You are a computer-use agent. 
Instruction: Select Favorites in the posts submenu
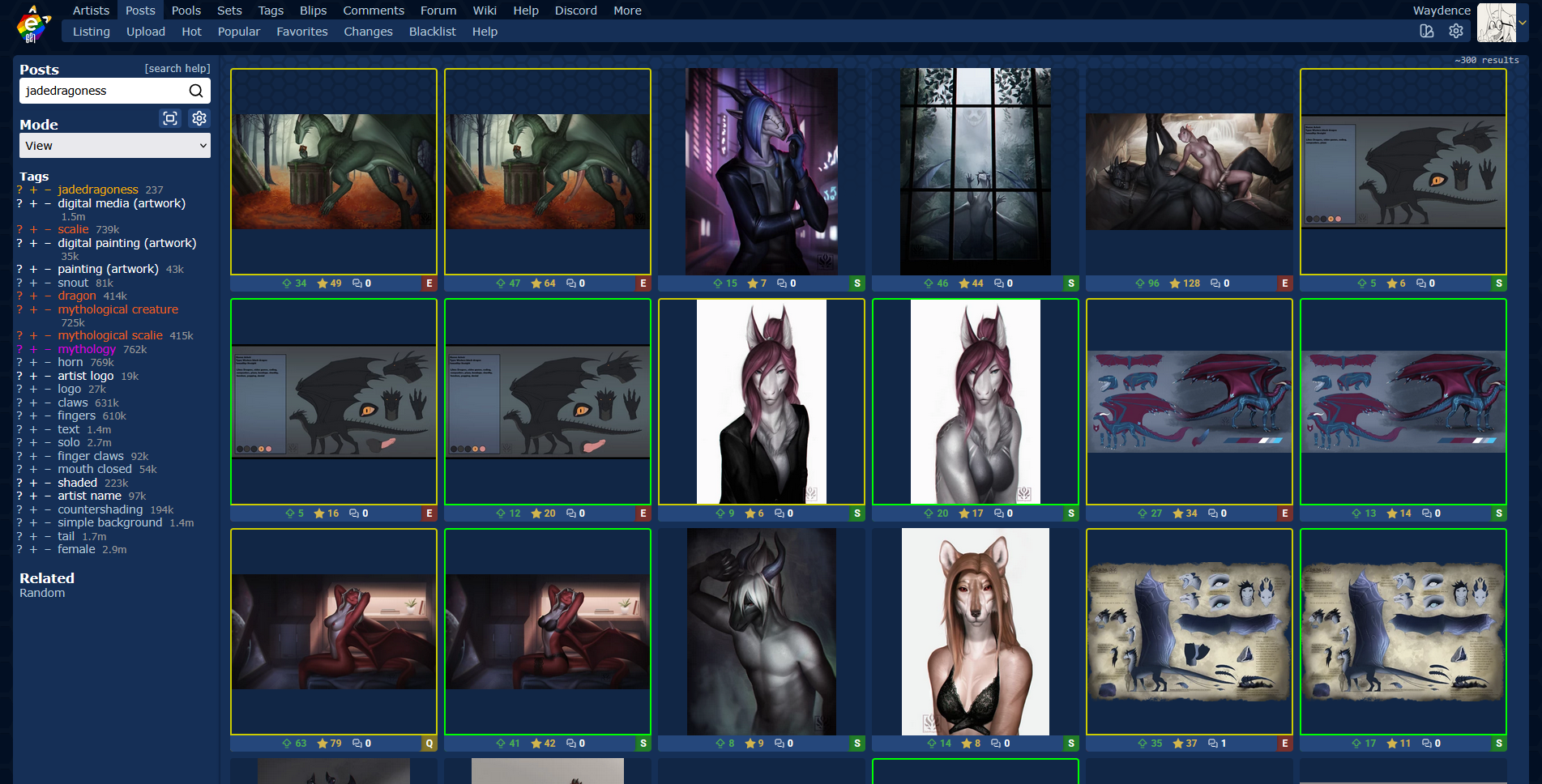click(301, 32)
